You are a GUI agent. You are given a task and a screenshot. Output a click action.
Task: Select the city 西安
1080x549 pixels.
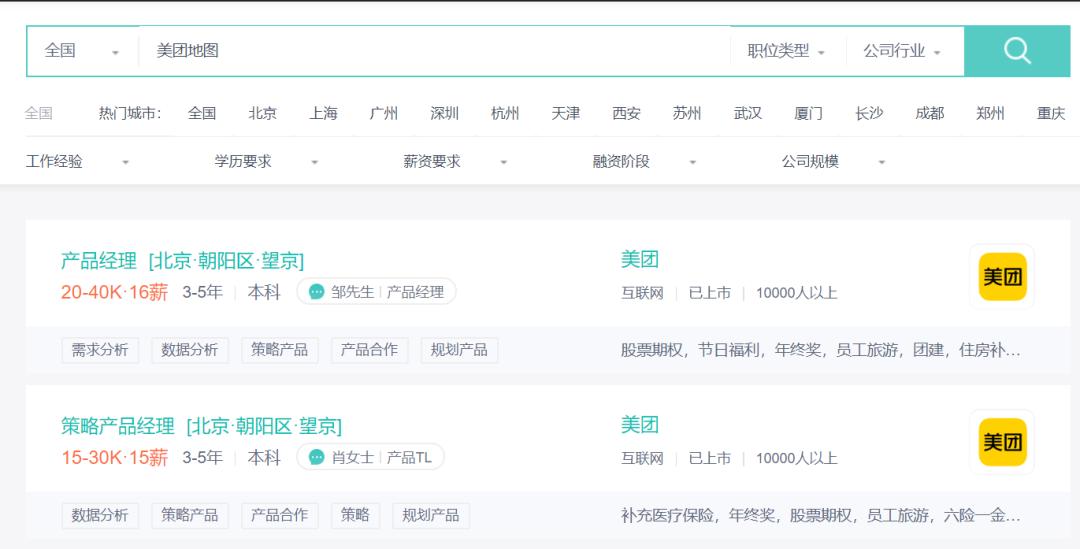pyautogui.click(x=626, y=114)
